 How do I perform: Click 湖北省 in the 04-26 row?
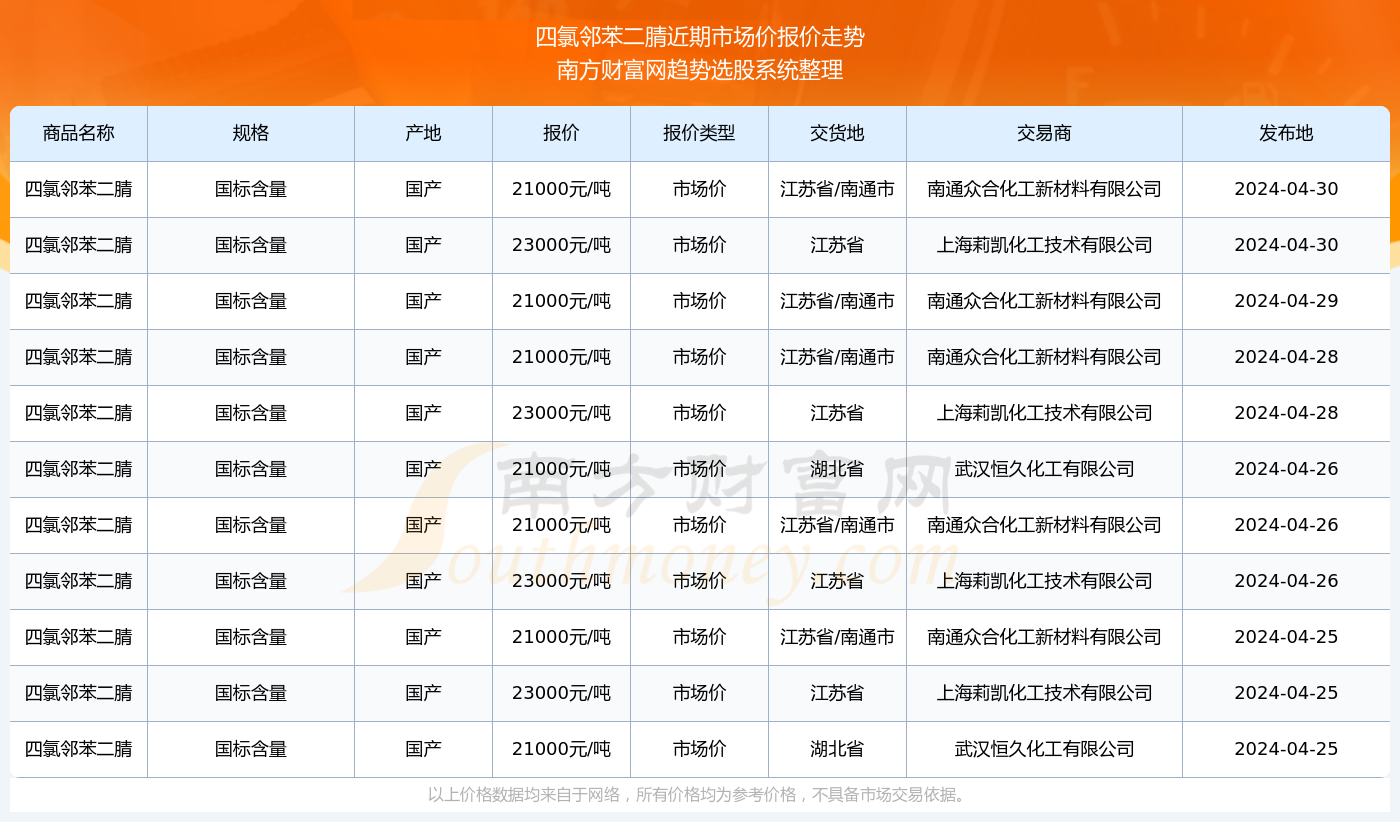(x=837, y=469)
